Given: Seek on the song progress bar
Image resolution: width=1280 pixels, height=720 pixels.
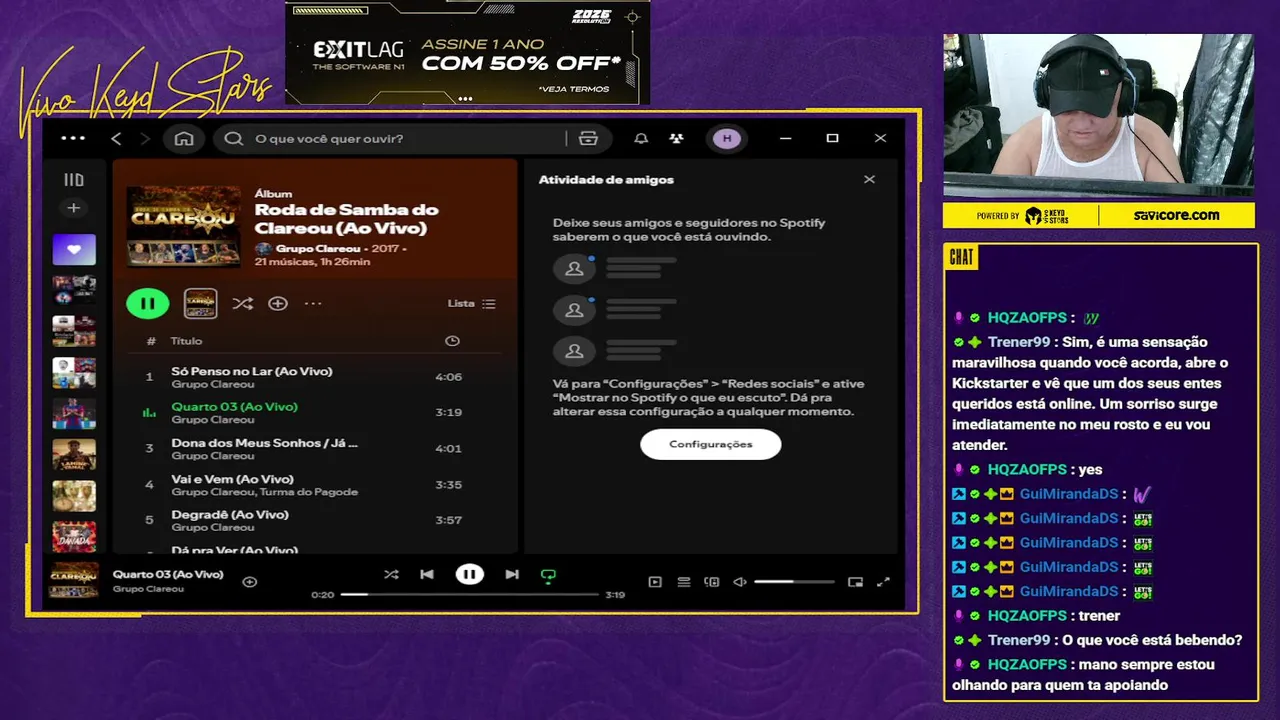Looking at the screenshot, I should 469,595.
